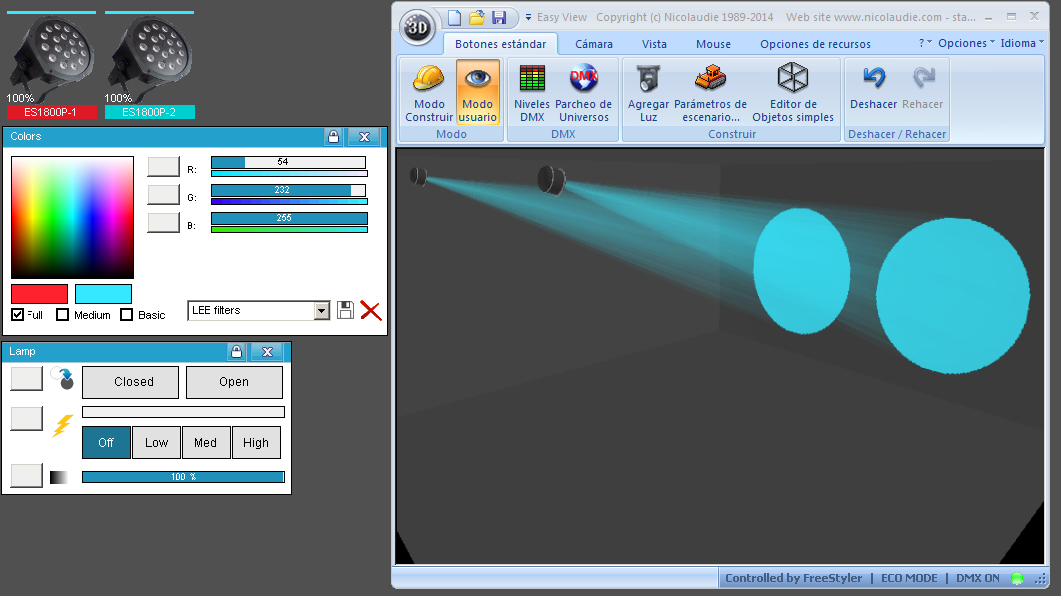Click square button next to strobe icon
1061x596 pixels.
coord(26,418)
